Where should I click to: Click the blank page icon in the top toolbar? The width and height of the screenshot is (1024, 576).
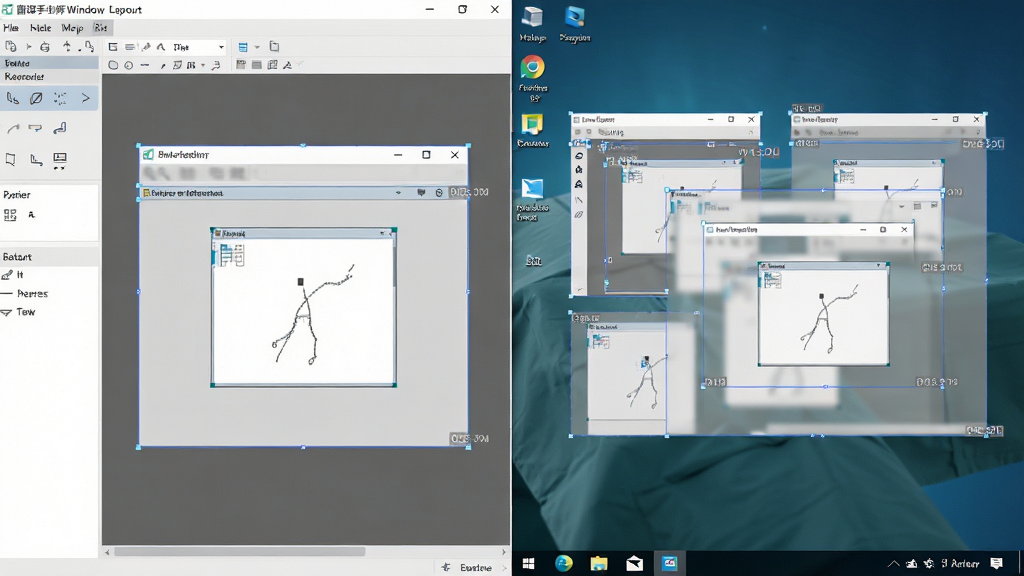pos(274,47)
